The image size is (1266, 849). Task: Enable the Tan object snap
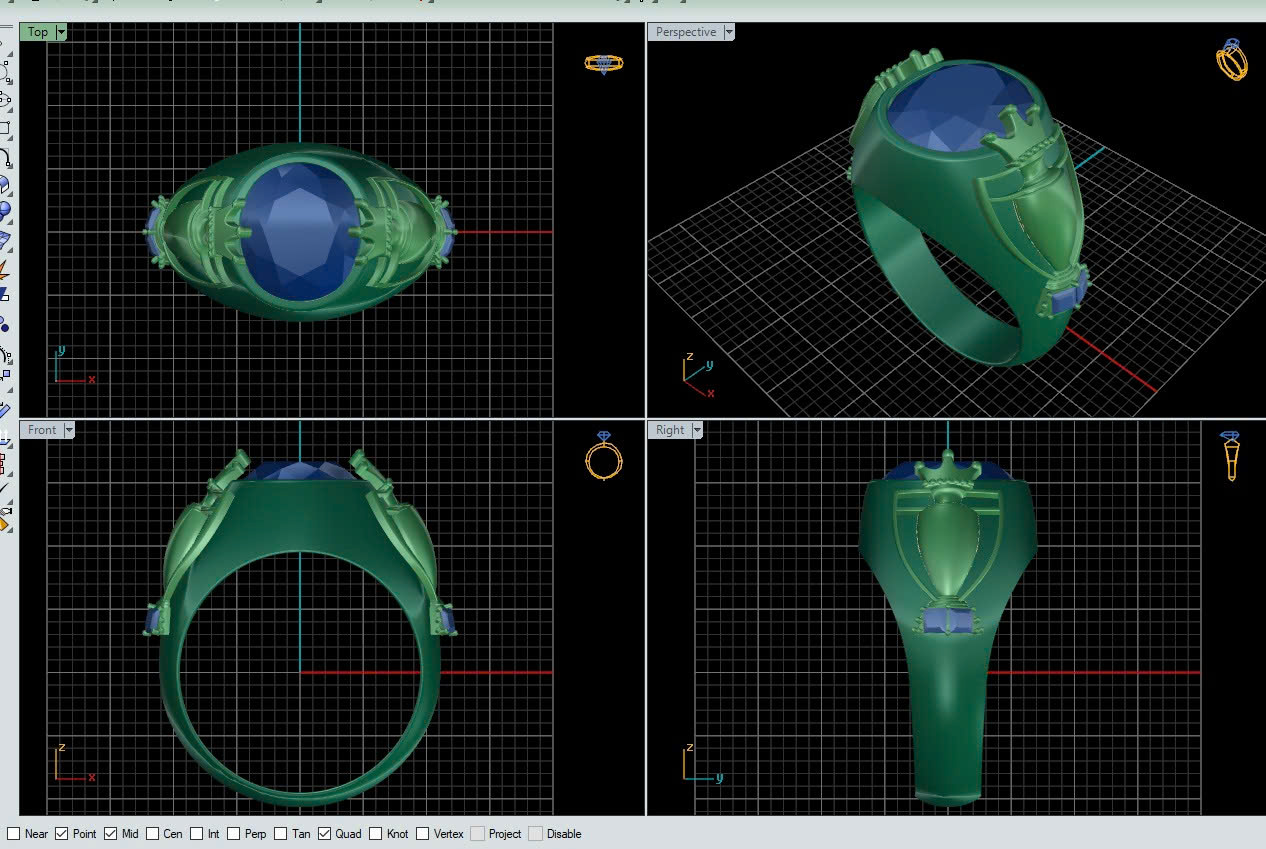(x=281, y=833)
